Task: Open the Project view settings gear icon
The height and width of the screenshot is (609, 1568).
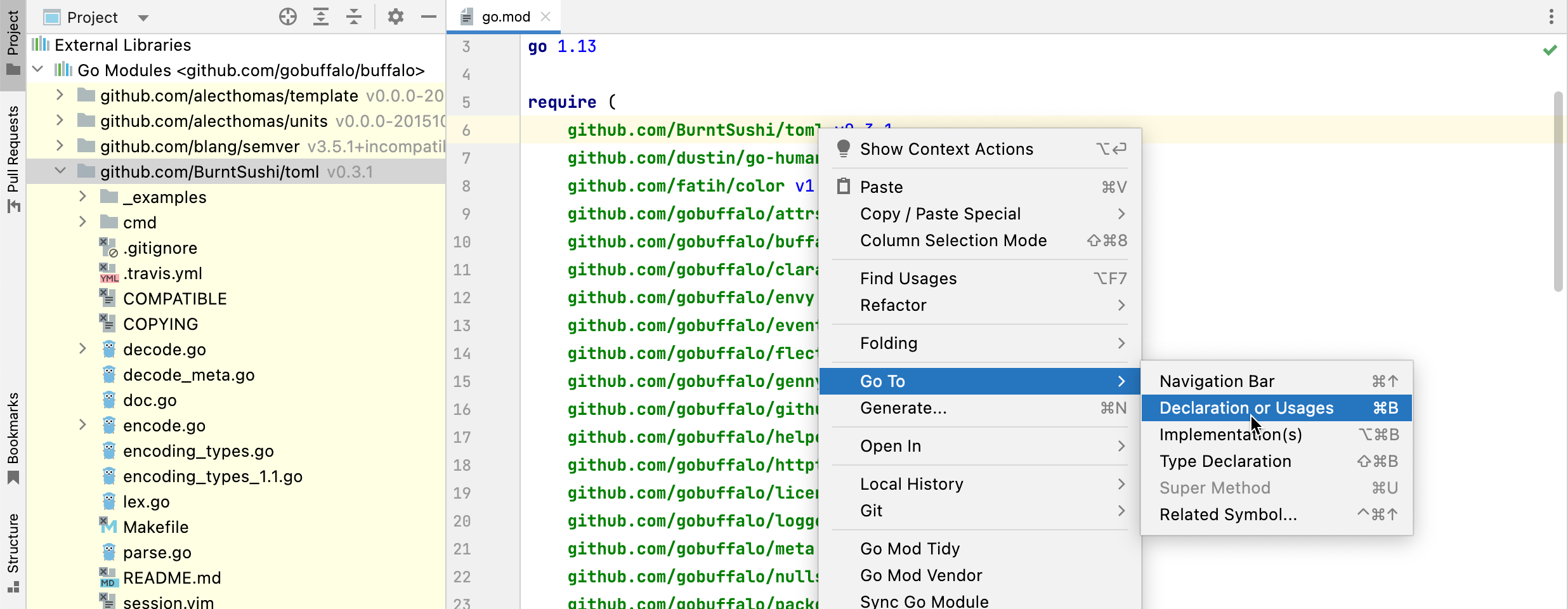Action: [395, 16]
